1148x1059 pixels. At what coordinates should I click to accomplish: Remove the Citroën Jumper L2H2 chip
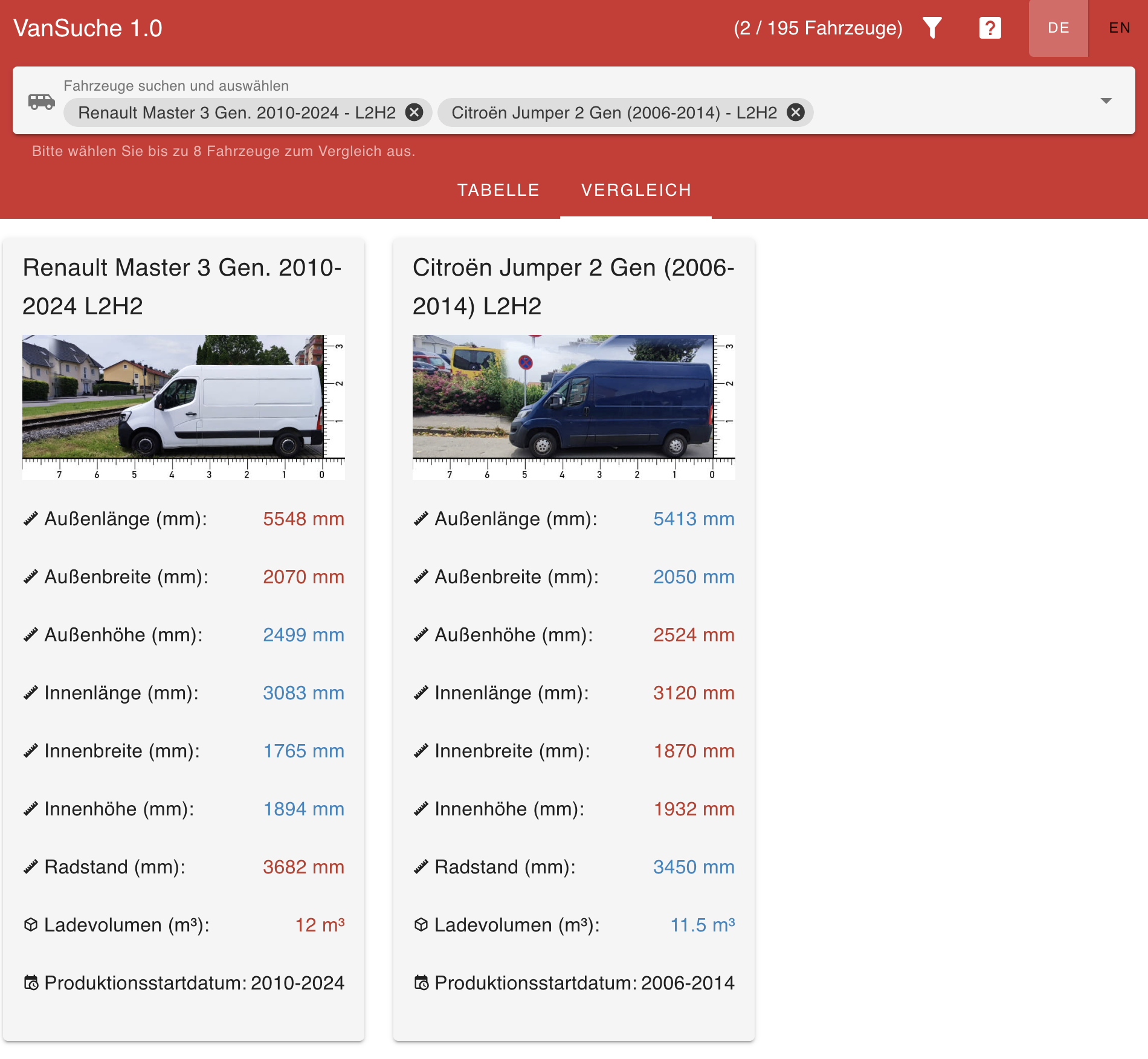[x=796, y=112]
